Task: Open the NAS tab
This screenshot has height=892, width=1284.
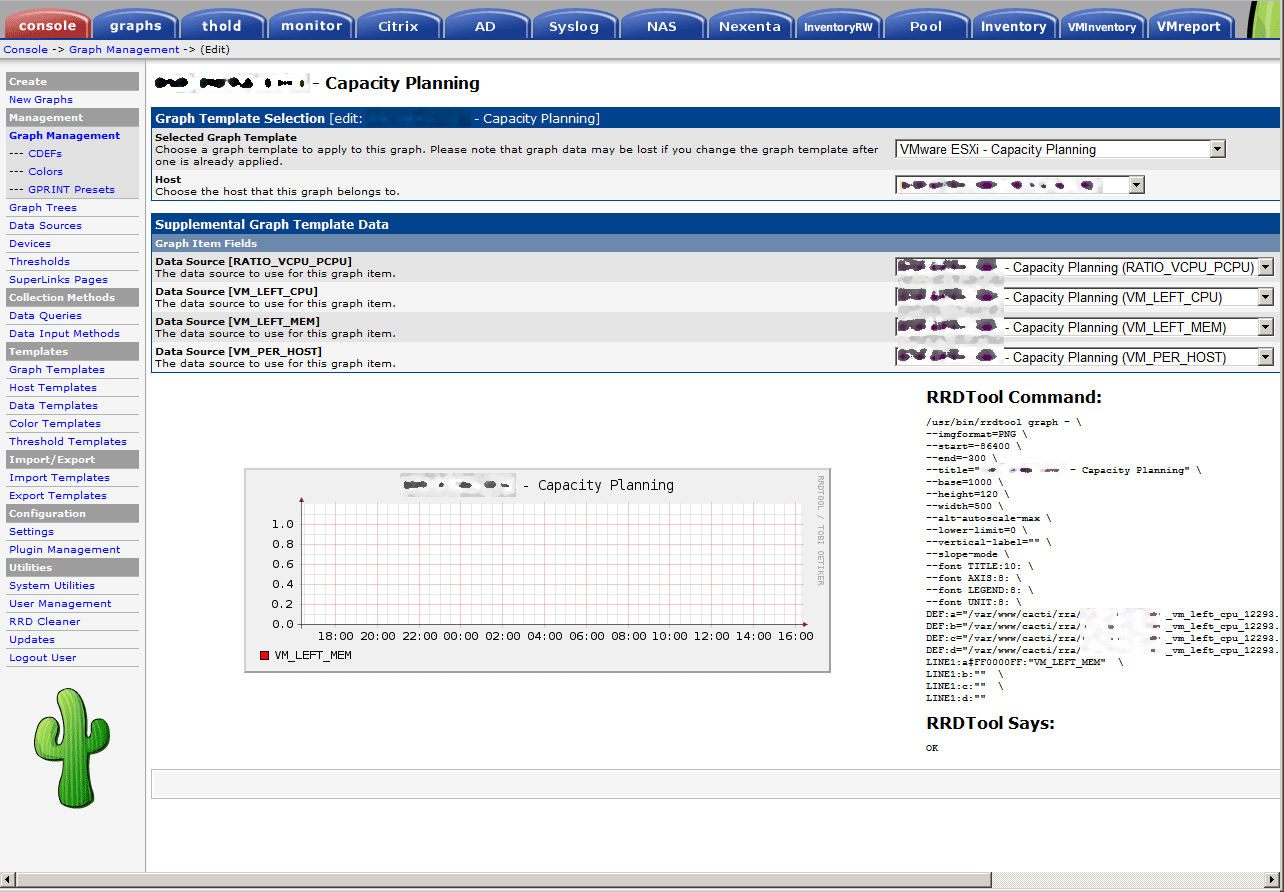Action: coord(662,26)
